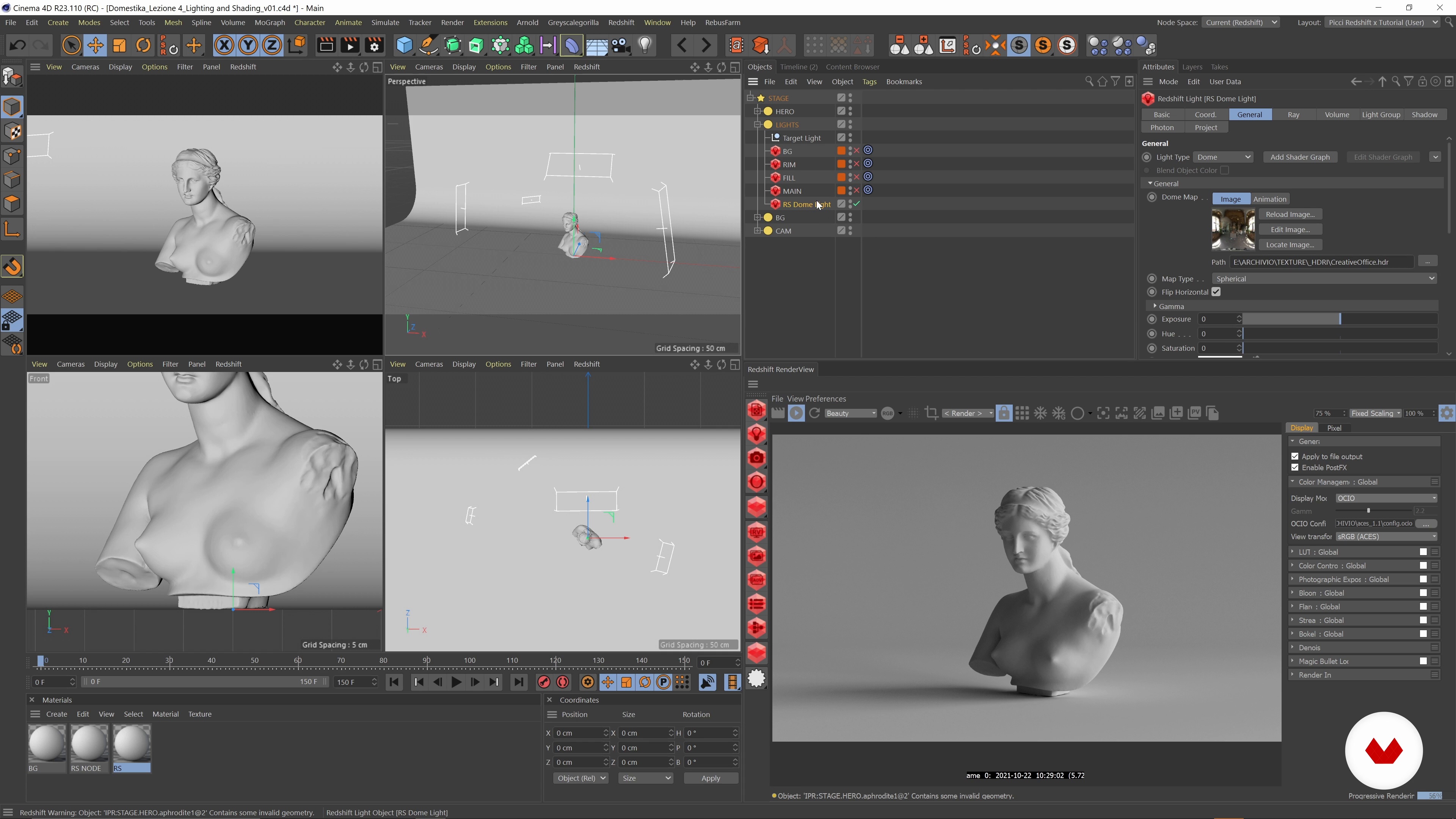Go to end of animation
This screenshot has width=1456, height=819.
[519, 682]
